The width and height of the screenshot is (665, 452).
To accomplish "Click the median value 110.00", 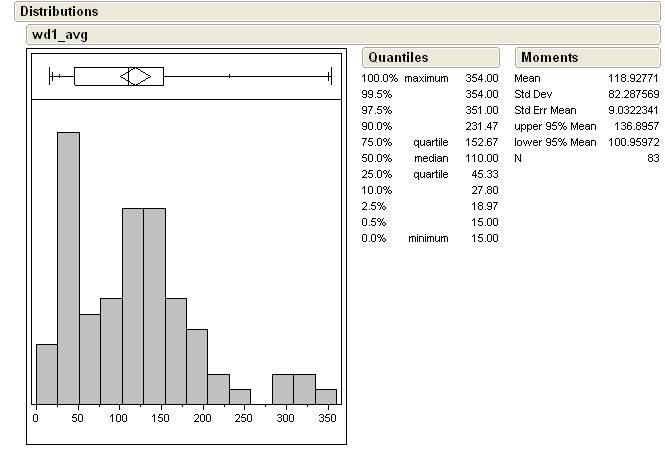I will pos(481,158).
